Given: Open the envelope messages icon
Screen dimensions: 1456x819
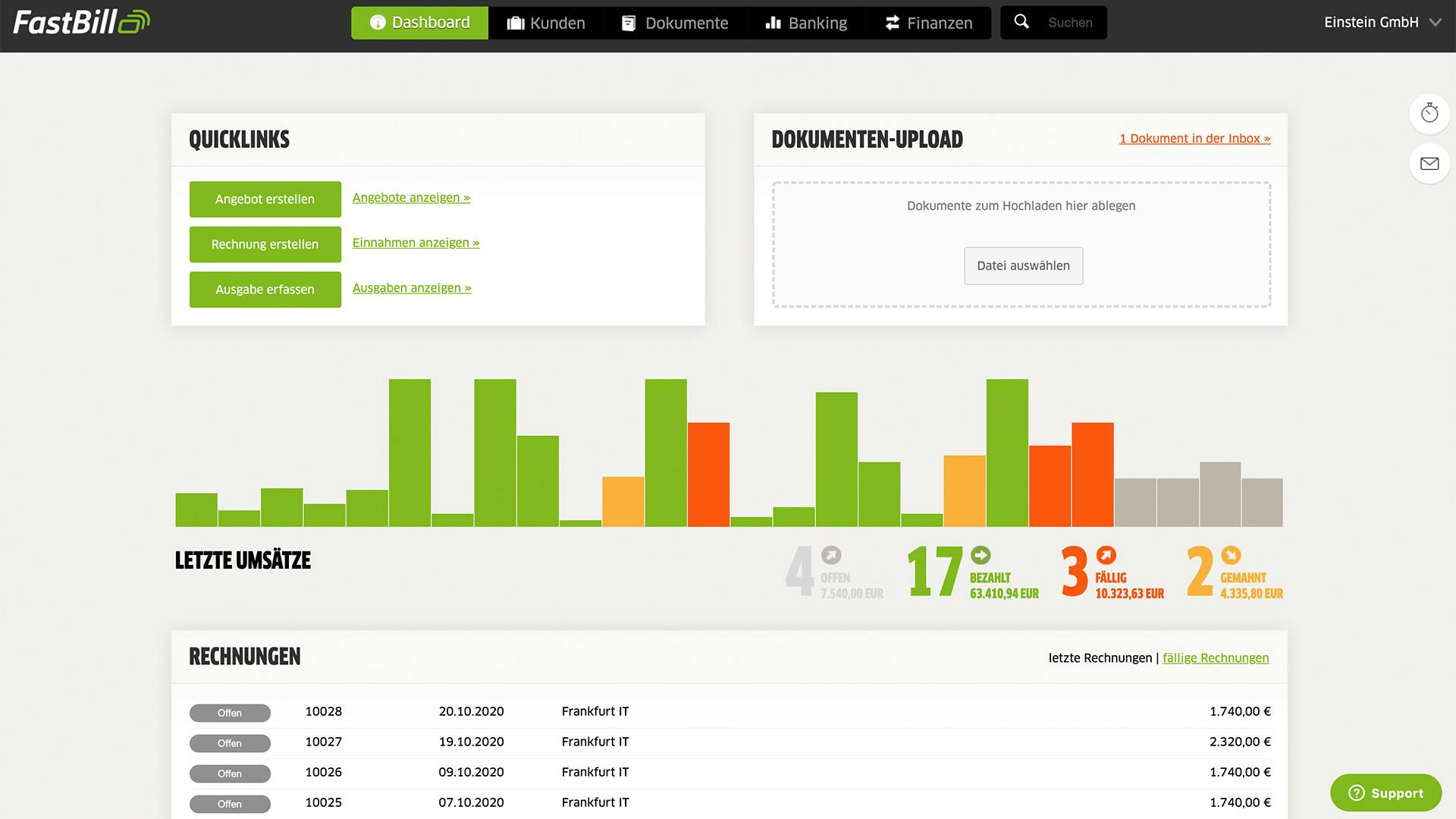Looking at the screenshot, I should coord(1429,164).
